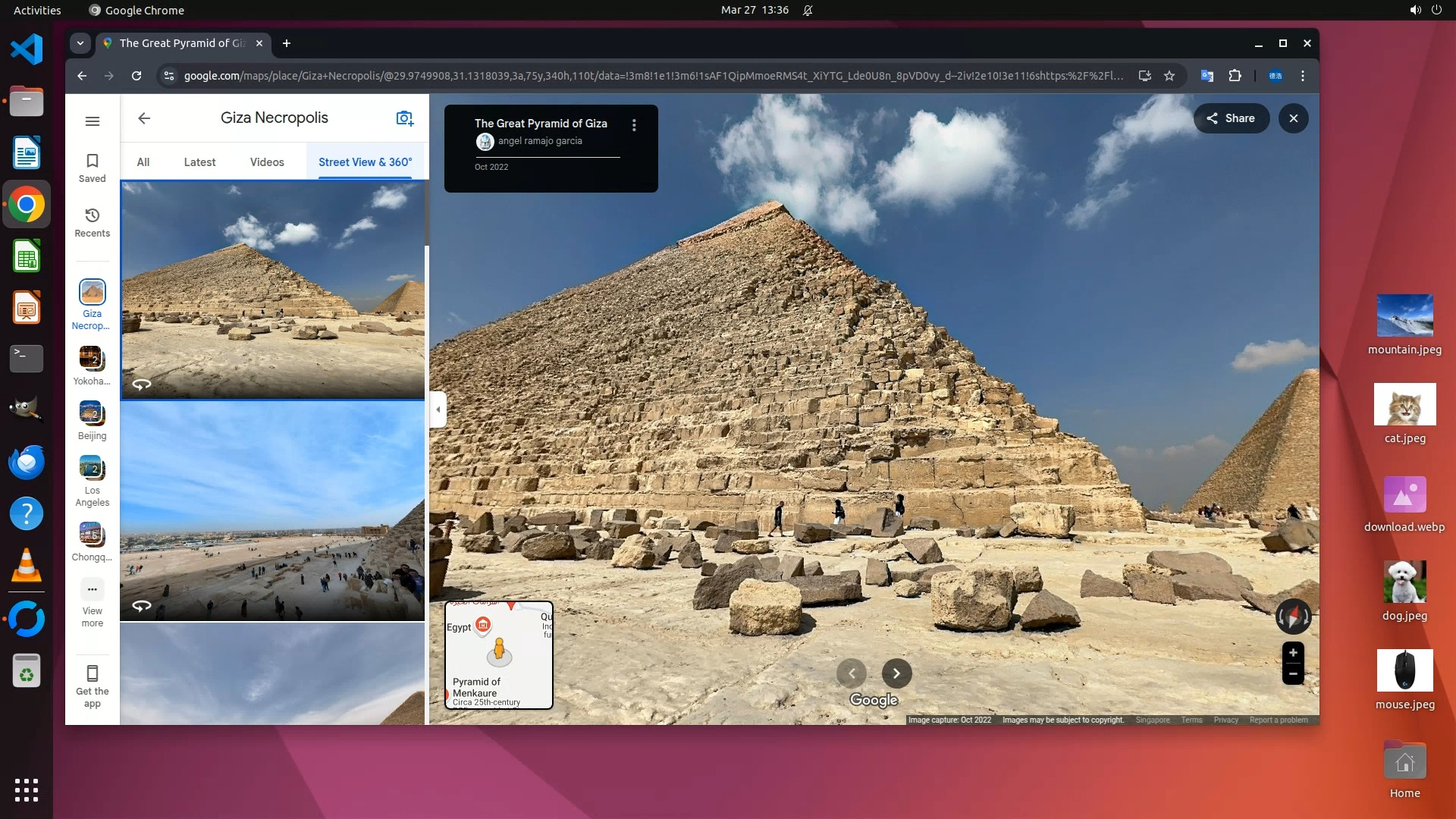Click the add photo camera icon
Viewport: 1456px width, 819px height.
coord(404,118)
